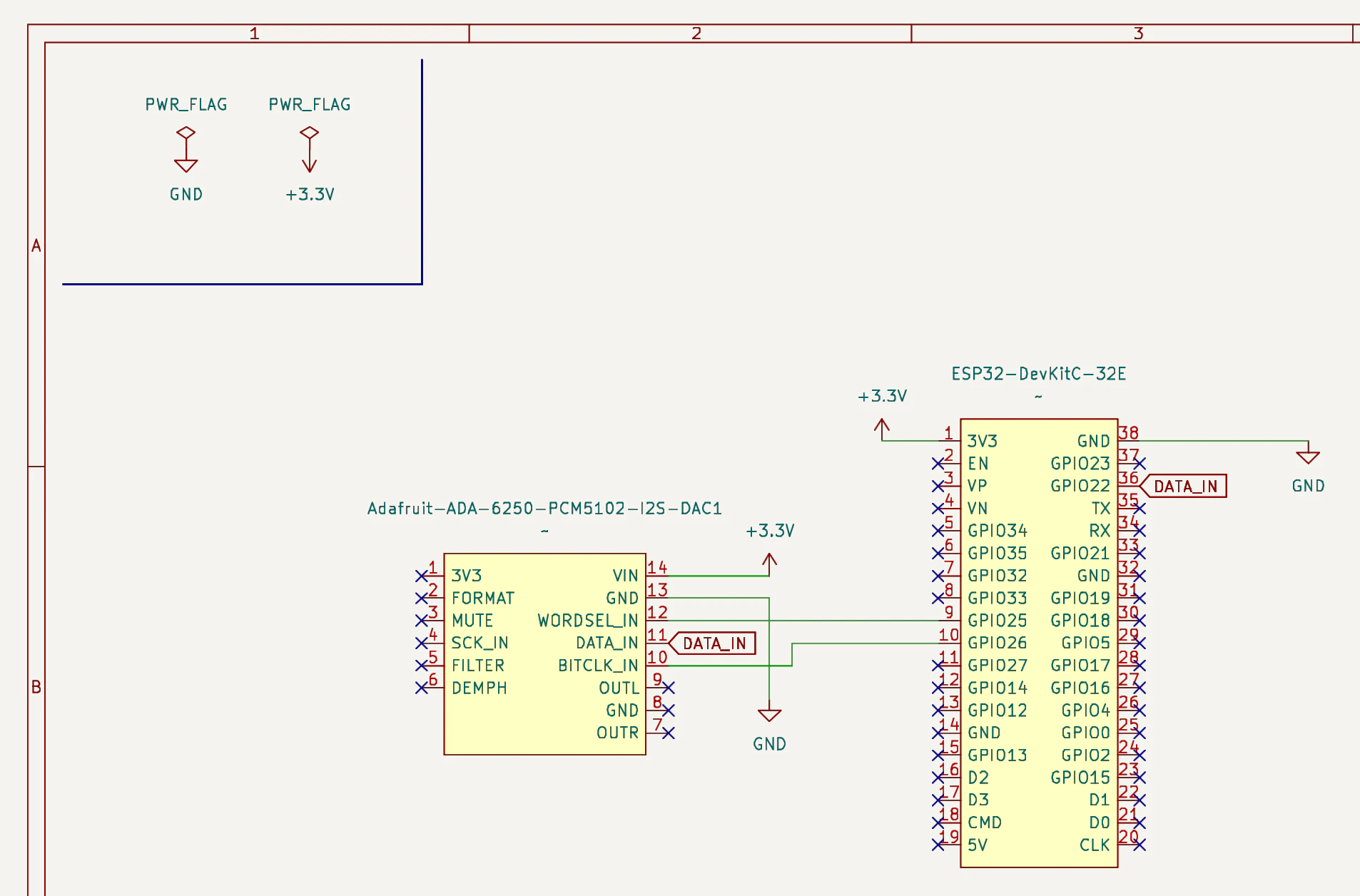Image resolution: width=1360 pixels, height=896 pixels.
Task: Click the GPIO5 pin name on the ESP32
Action: point(1086,643)
